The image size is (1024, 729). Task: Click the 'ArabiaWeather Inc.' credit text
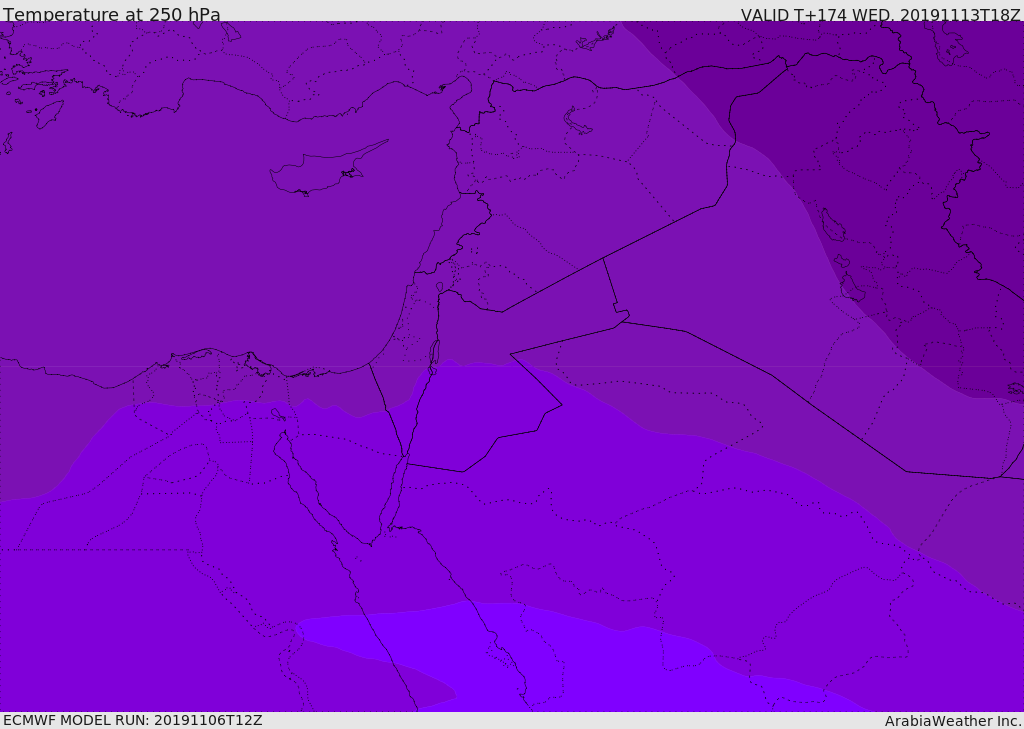953,721
